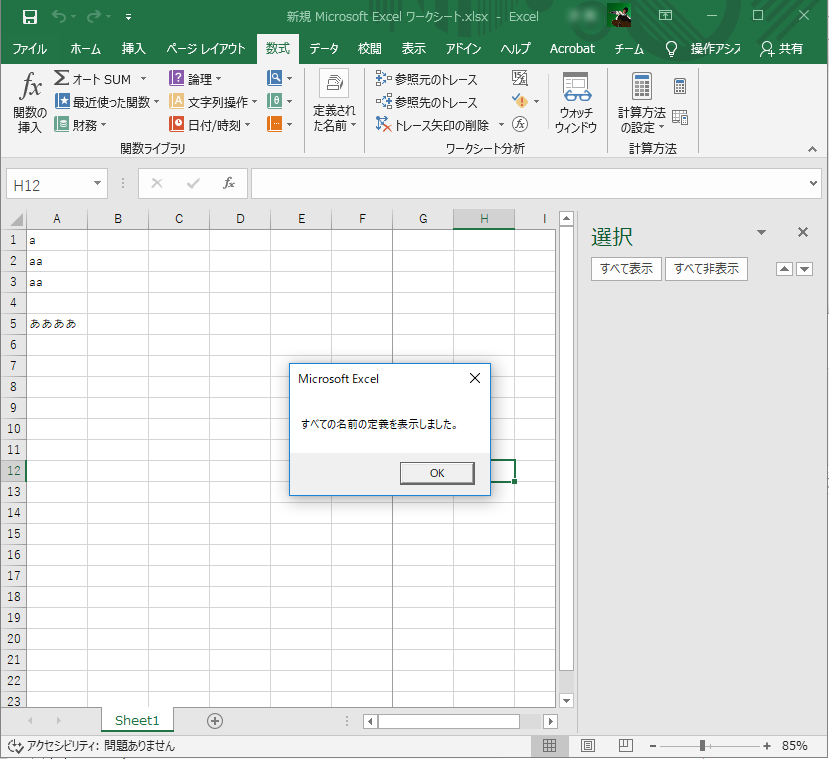Select the ページレイアウト view toggle in status bar
Screen dimensions: 829x759
coord(588,745)
